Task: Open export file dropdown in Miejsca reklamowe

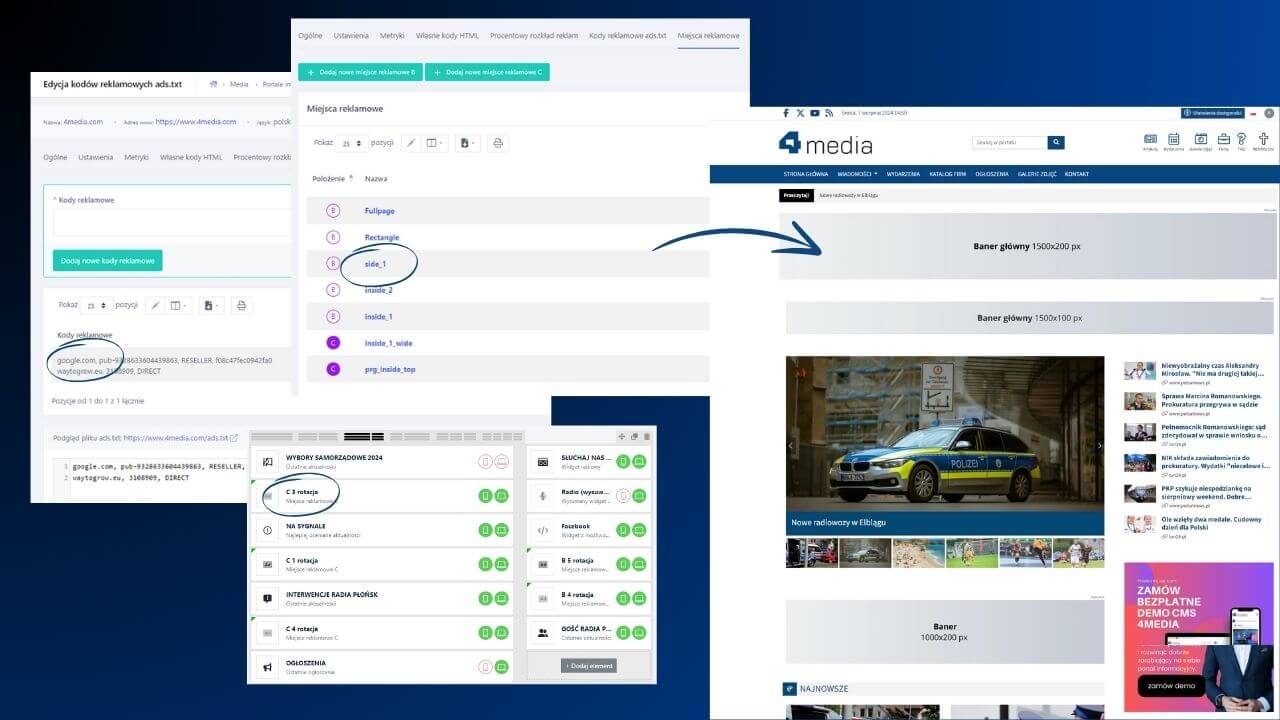Action: [x=467, y=143]
